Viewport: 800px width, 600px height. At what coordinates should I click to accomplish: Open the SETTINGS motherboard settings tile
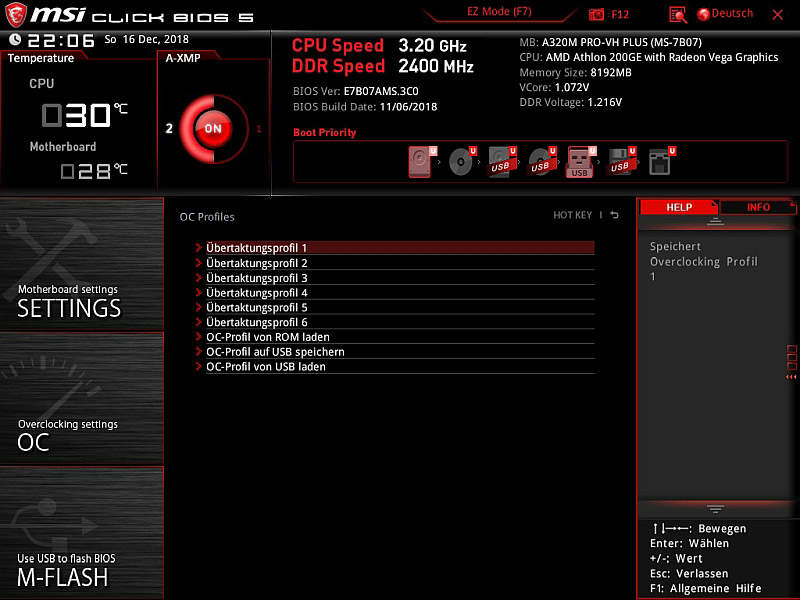(x=82, y=264)
